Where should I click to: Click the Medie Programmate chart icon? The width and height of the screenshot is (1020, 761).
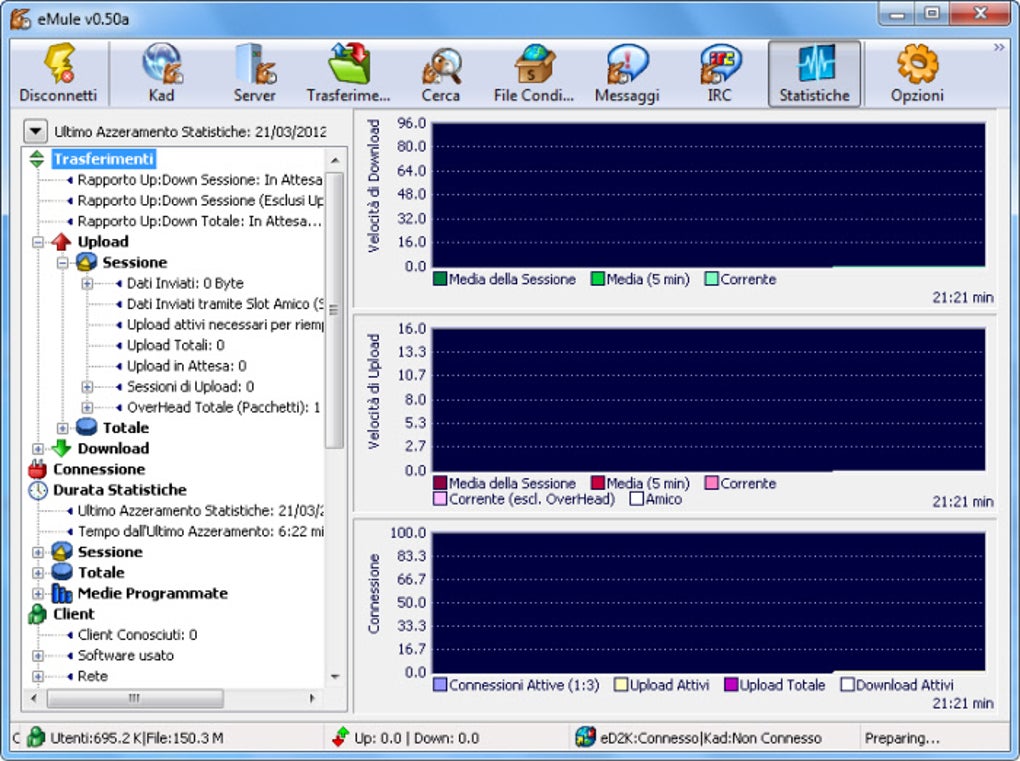pos(61,593)
